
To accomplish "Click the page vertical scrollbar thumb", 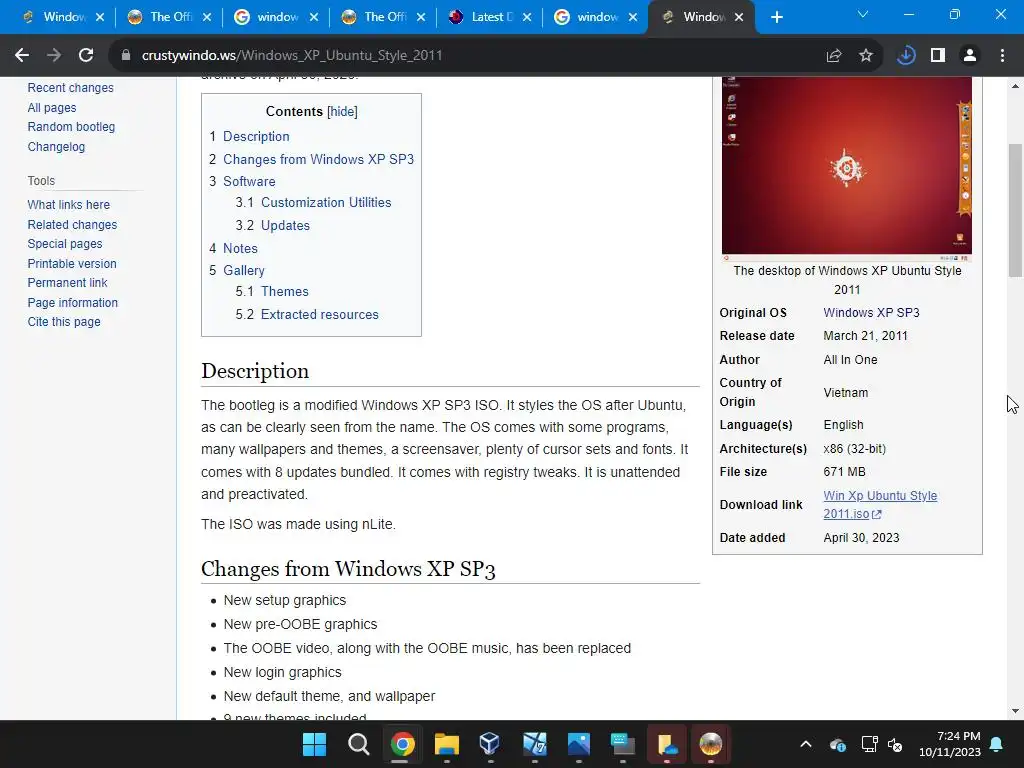I will [x=1015, y=210].
